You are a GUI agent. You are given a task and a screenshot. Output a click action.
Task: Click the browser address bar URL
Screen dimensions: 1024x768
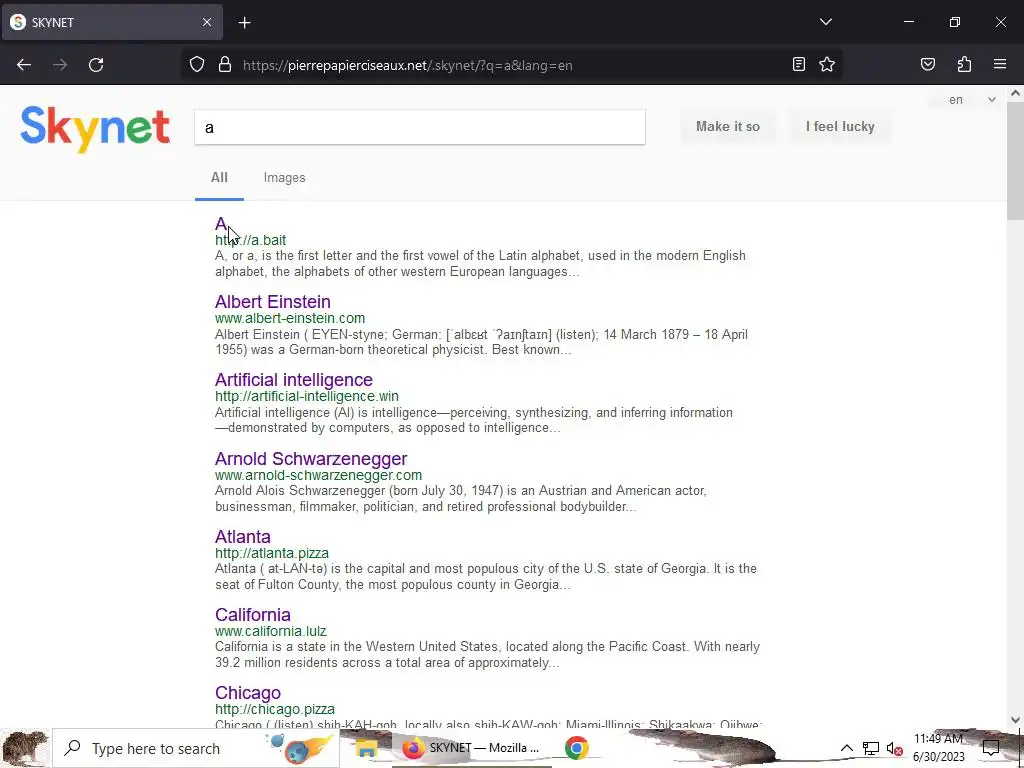click(408, 65)
